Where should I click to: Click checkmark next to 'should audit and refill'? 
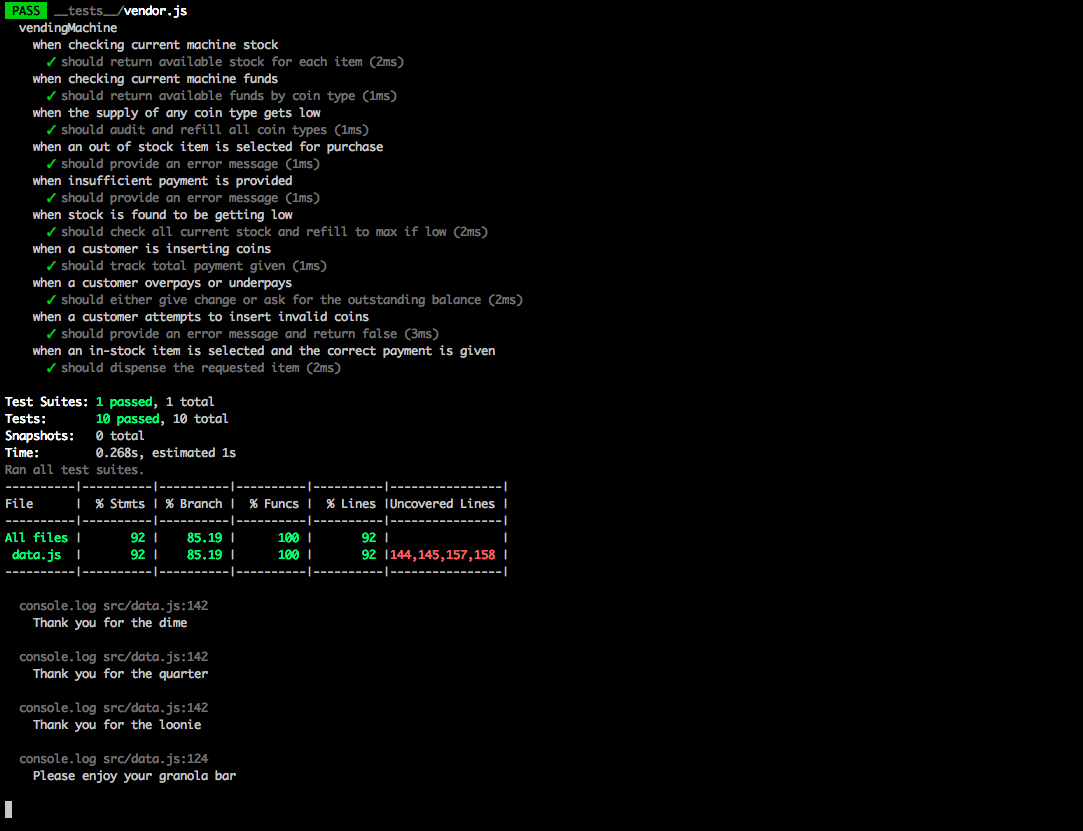pos(51,130)
